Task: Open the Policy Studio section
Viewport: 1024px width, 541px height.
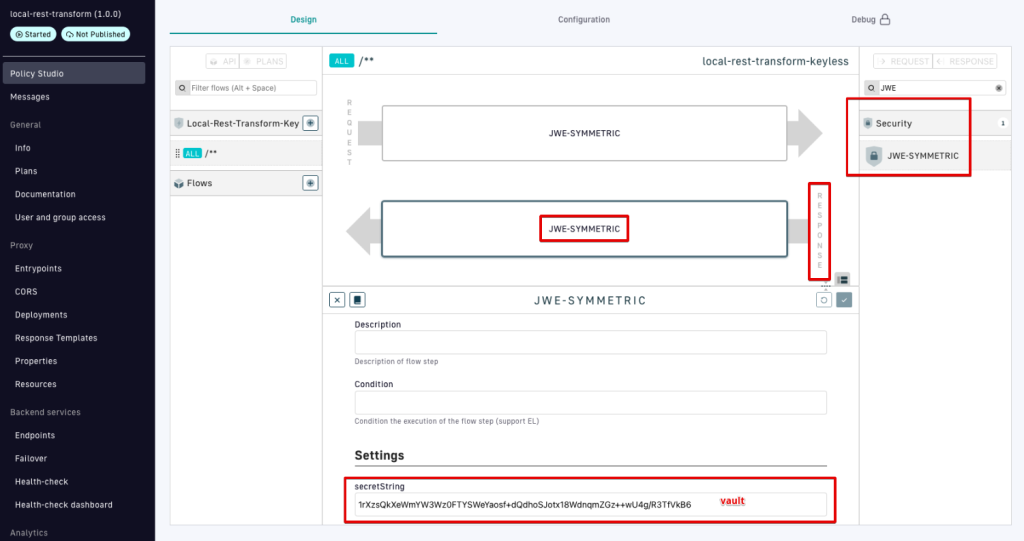Action: [x=73, y=73]
